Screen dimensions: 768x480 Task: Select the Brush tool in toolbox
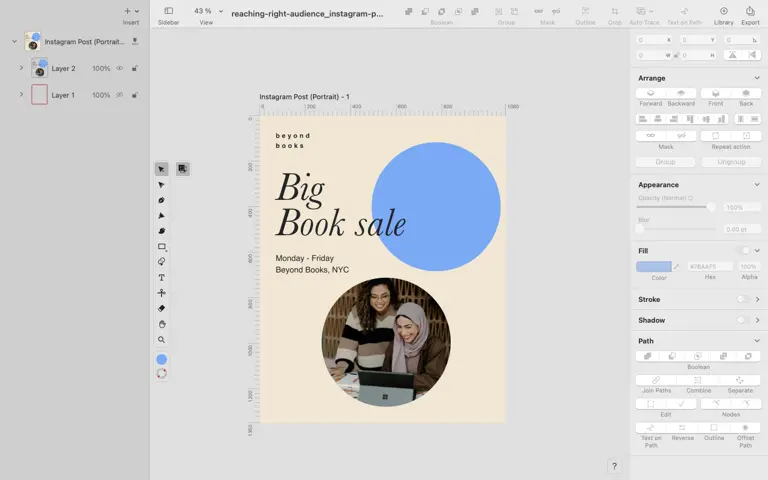pos(161,231)
